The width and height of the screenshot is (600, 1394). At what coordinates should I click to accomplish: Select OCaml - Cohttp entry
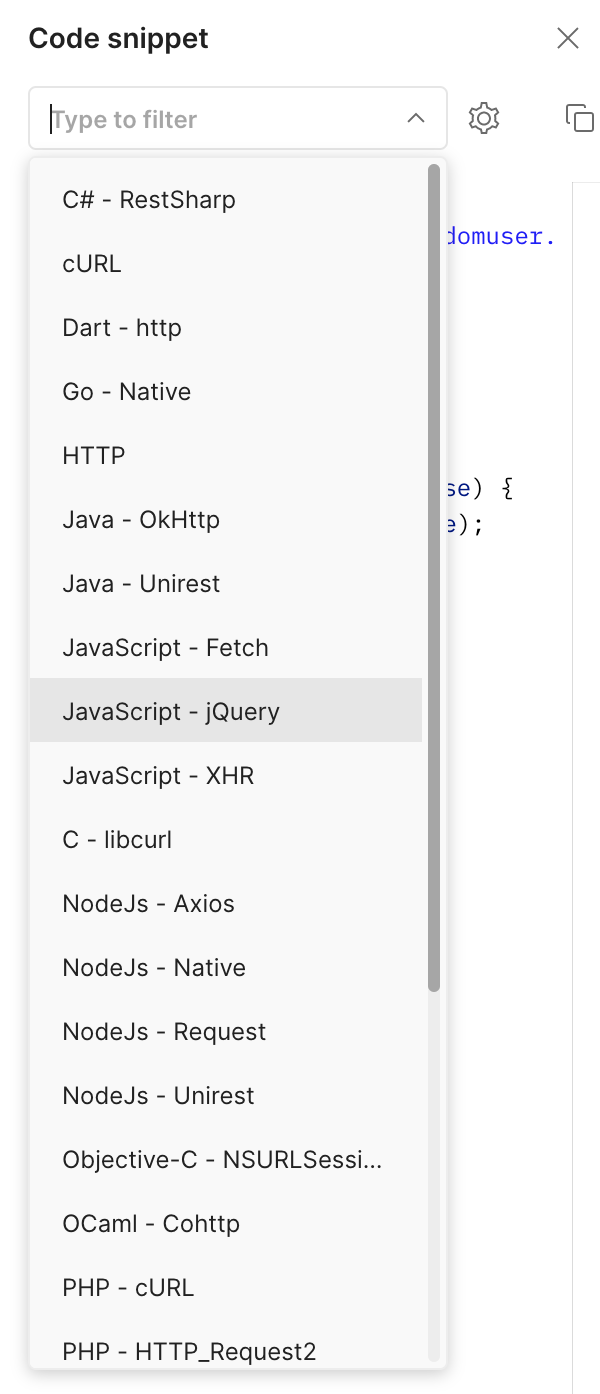coord(151,1224)
